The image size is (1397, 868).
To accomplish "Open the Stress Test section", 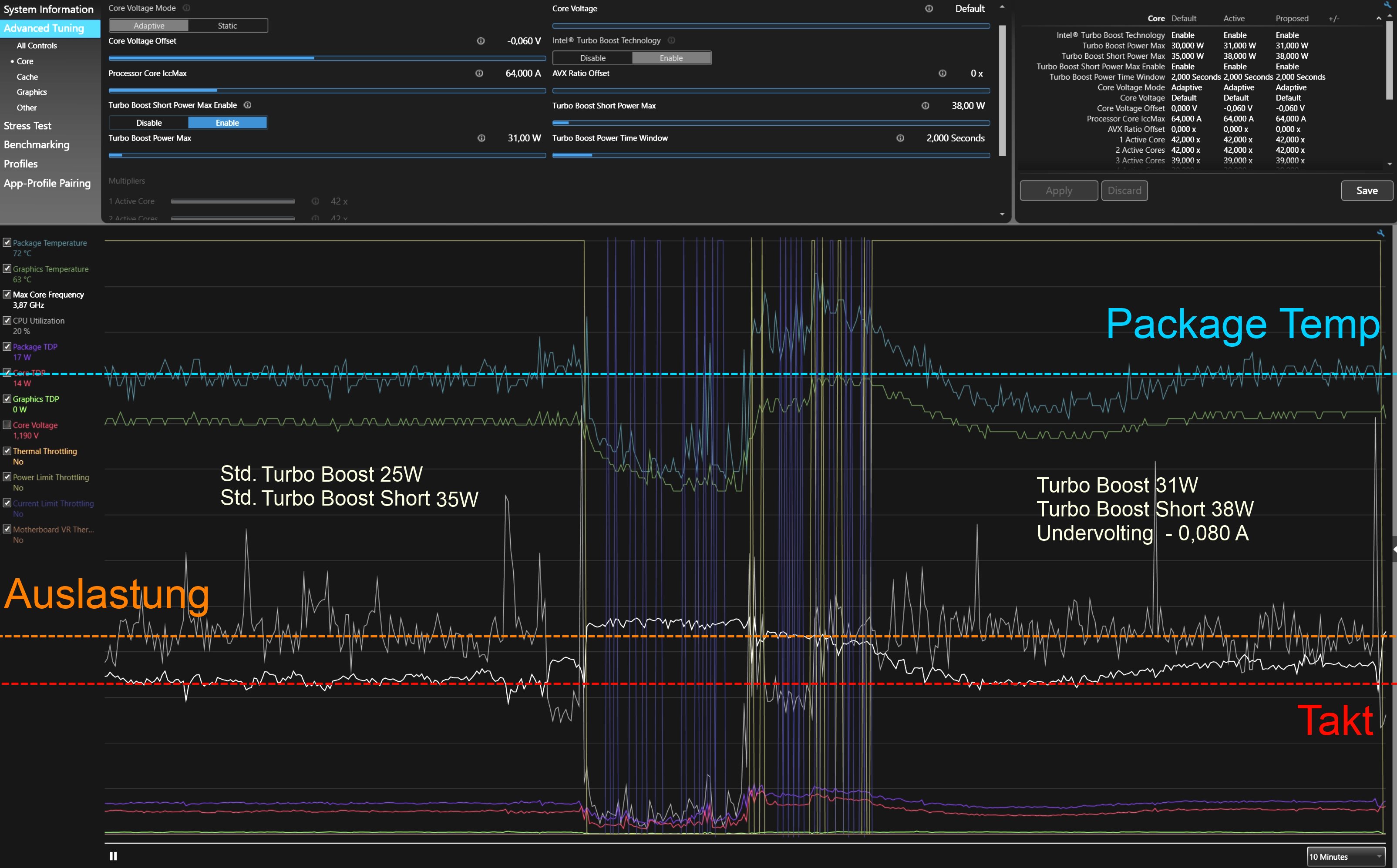I will [27, 126].
